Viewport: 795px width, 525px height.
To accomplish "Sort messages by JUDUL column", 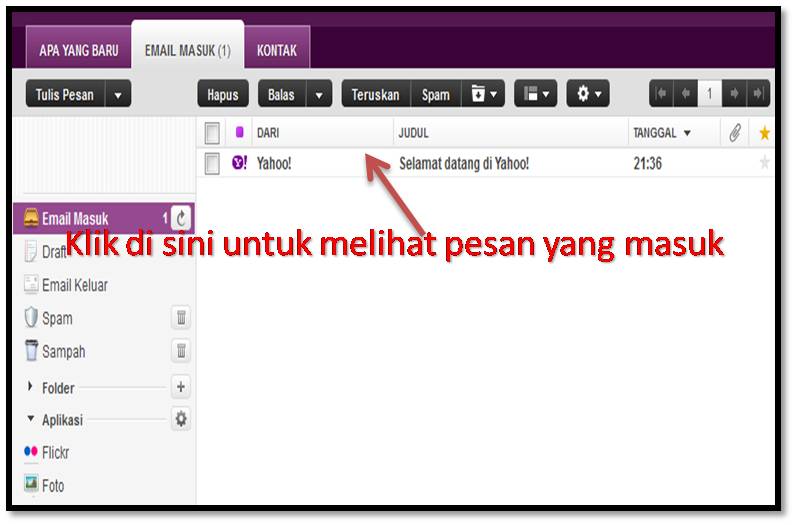I will click(x=413, y=133).
